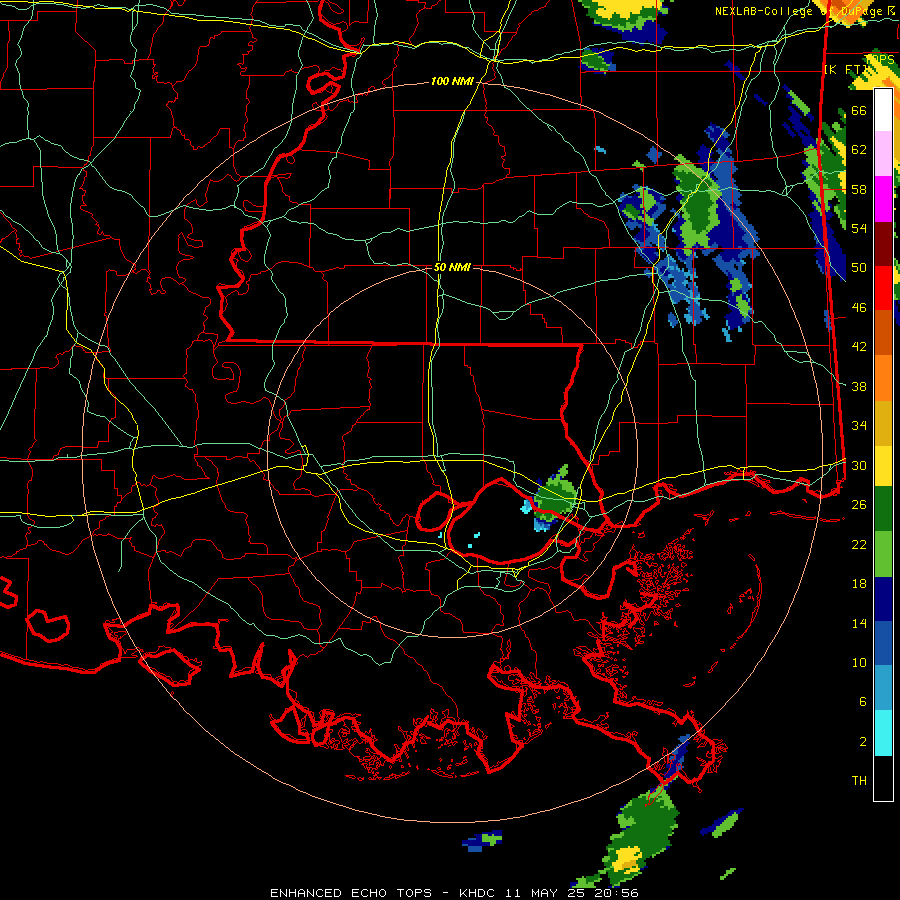Click the '38' scale value label
This screenshot has height=900, width=900.
click(x=859, y=386)
